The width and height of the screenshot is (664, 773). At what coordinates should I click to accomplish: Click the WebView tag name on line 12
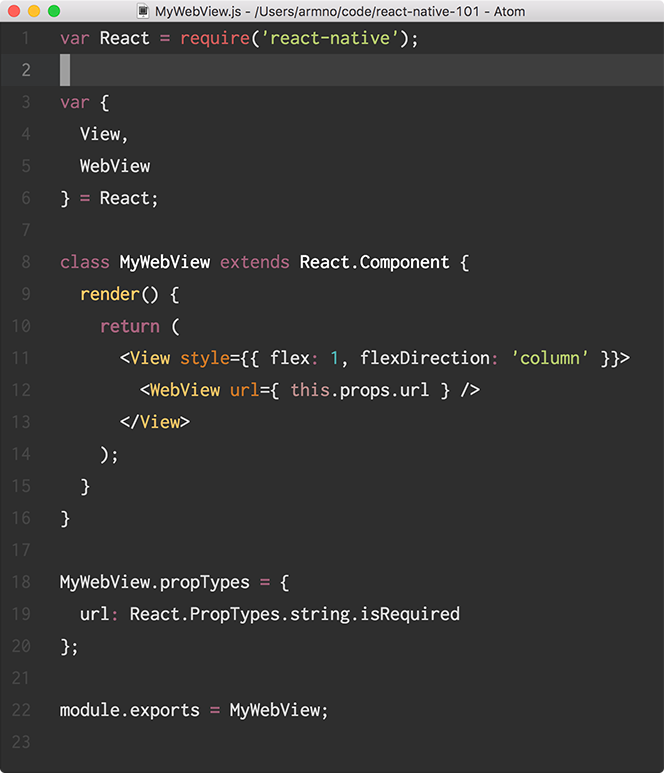coord(185,390)
